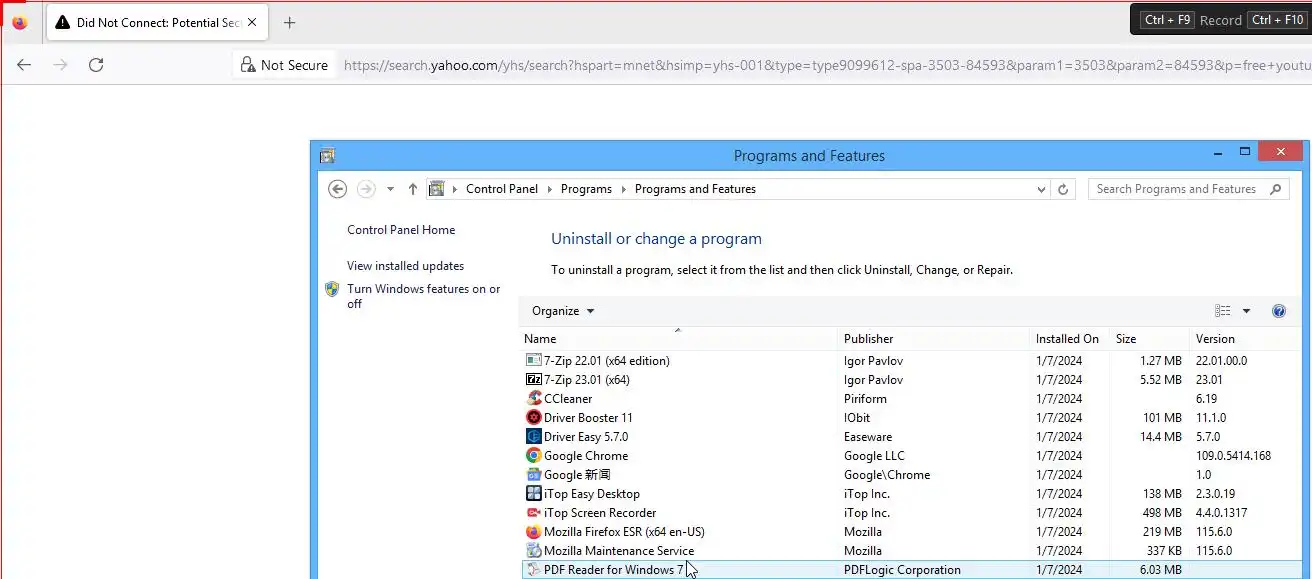The width and height of the screenshot is (1312, 579).
Task: Open the 'Control Panel Home' link
Action: tap(401, 230)
